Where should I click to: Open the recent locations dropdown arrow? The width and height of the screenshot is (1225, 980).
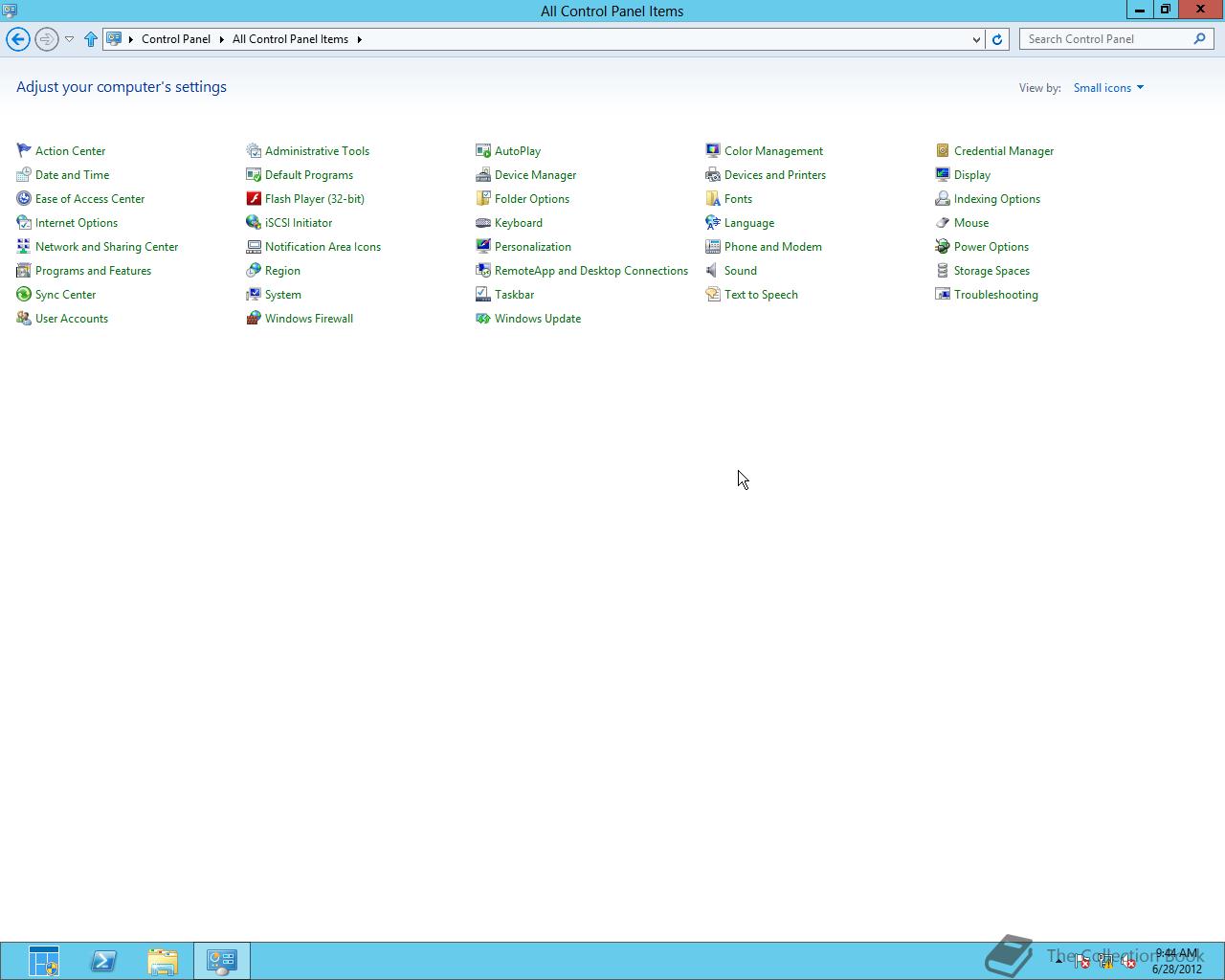(69, 39)
